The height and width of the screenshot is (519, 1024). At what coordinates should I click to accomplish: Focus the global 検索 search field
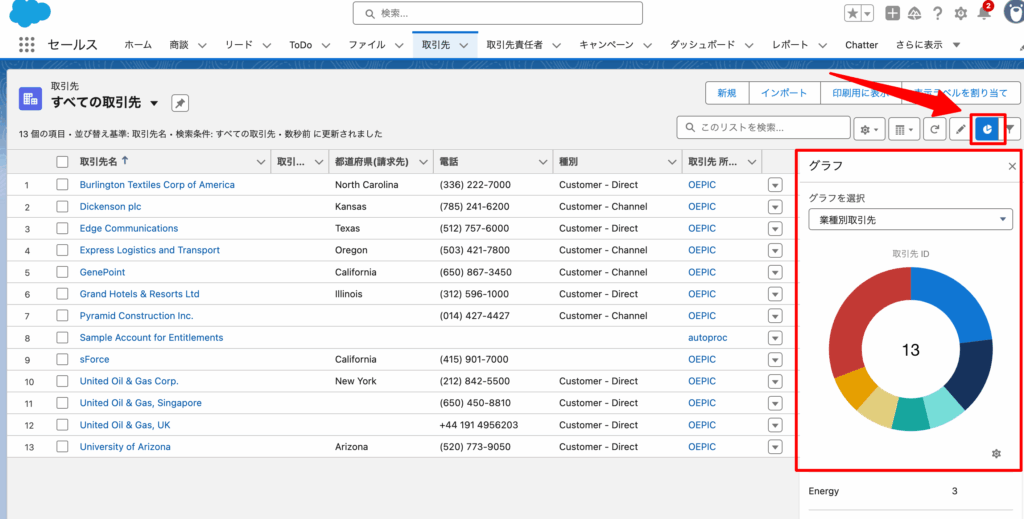(x=498, y=13)
